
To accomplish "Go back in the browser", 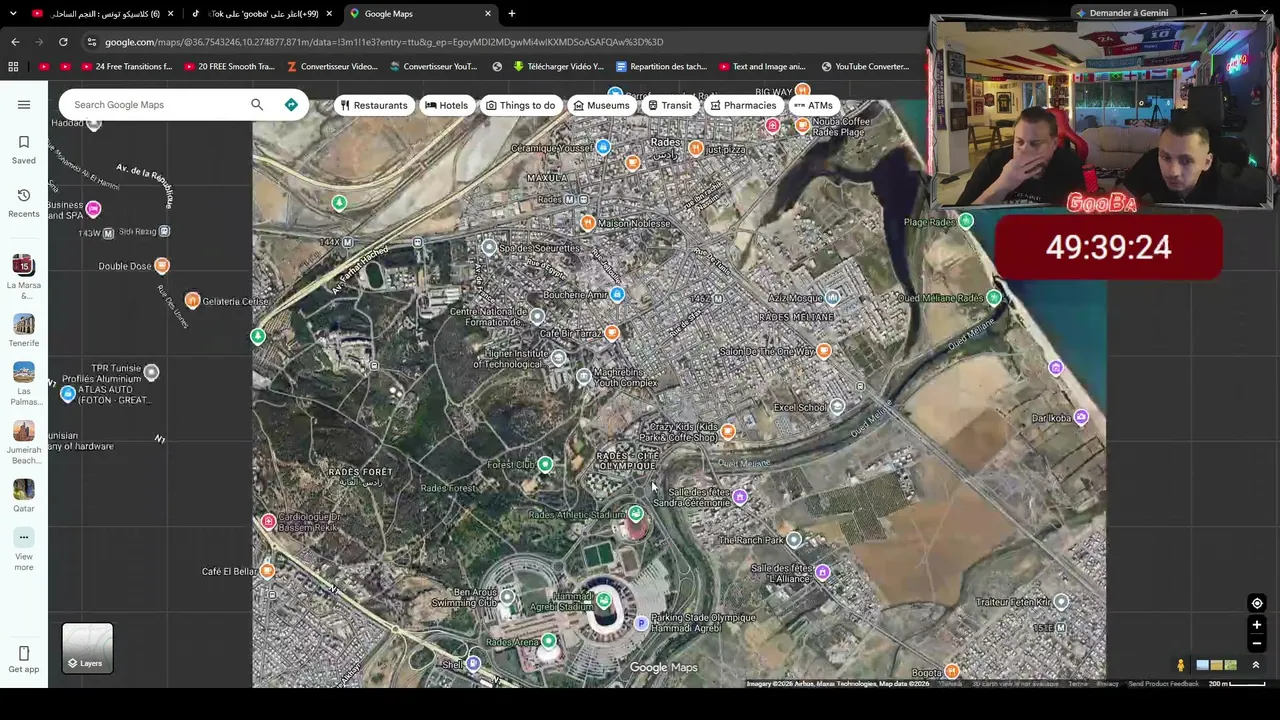I will pyautogui.click(x=15, y=42).
